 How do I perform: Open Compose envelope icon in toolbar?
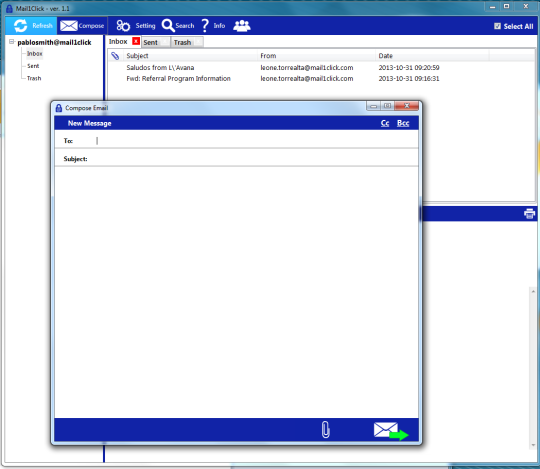pos(69,26)
